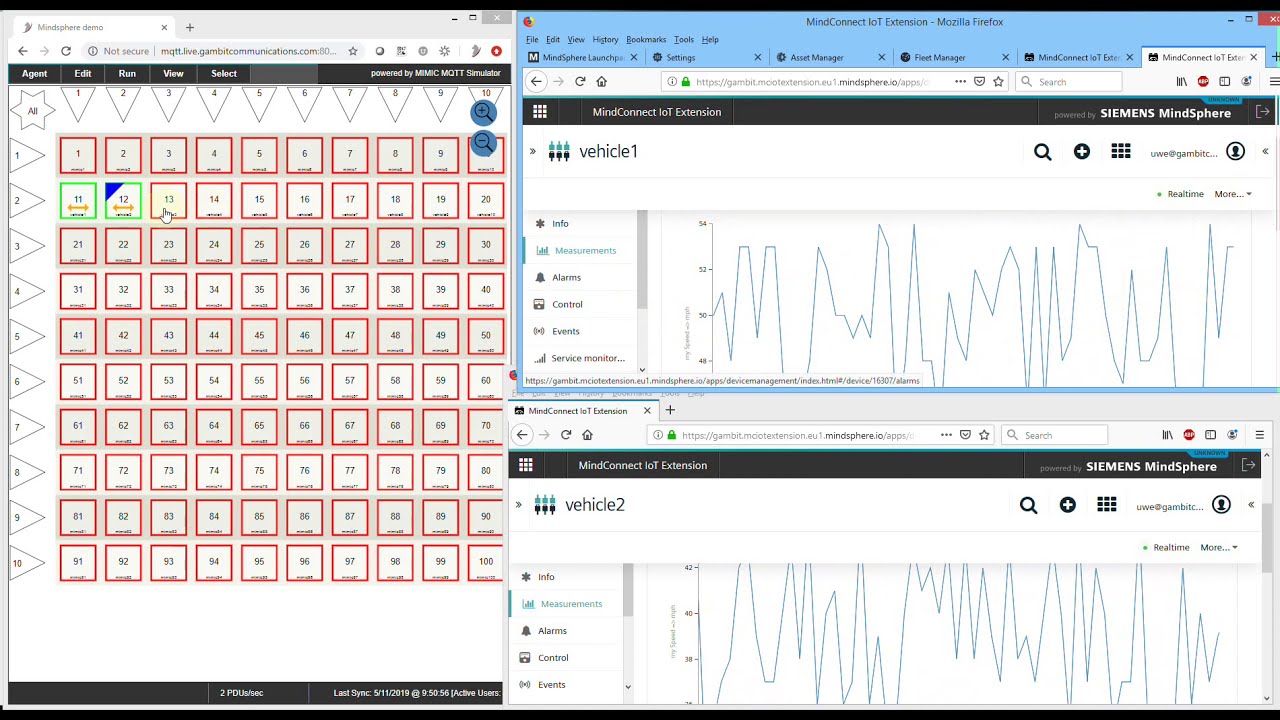Click column 1 triangle header
Screen dimensions: 1280x720
pos(78,104)
